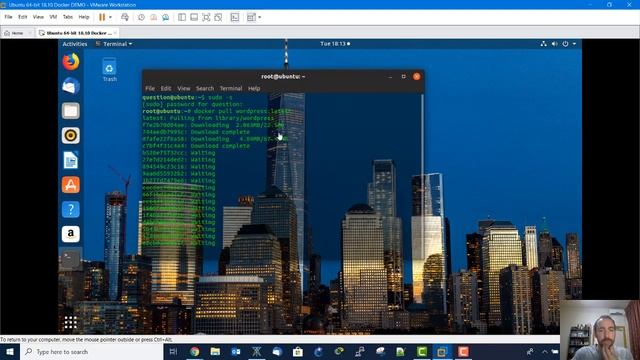
Task: Open Ubuntu Help from the dock
Action: pos(71,209)
